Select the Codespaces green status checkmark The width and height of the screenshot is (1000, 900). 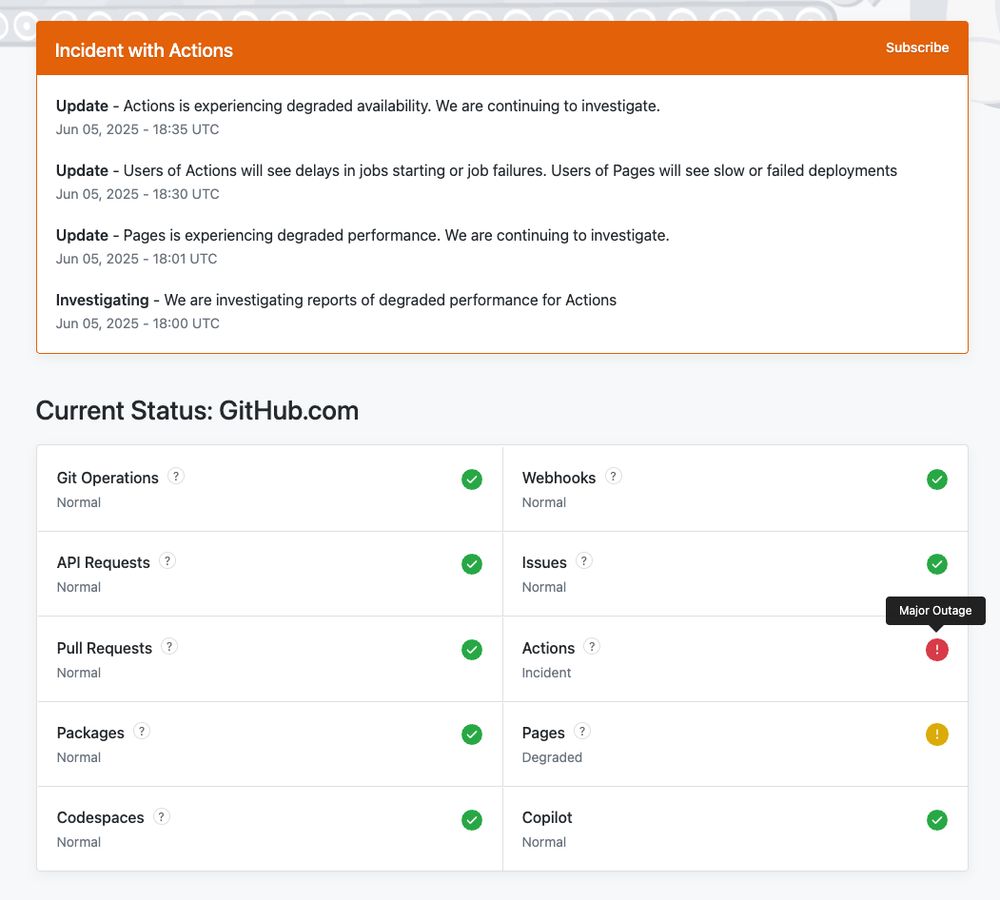click(472, 820)
